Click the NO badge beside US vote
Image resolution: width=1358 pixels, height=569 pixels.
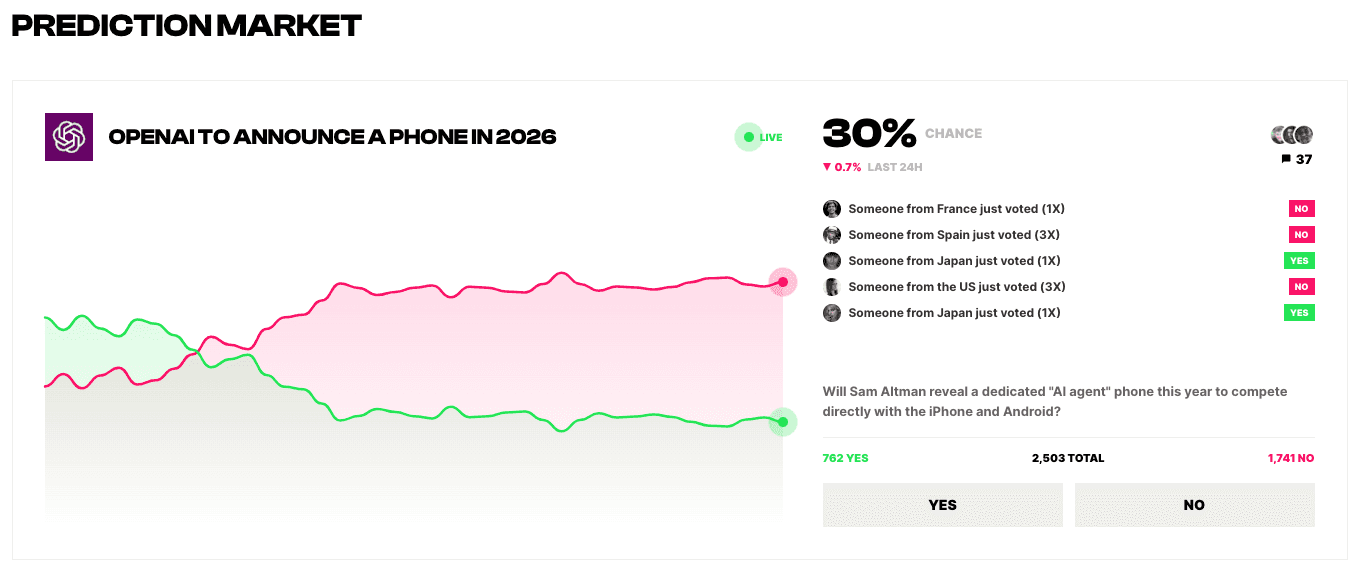coord(1301,287)
